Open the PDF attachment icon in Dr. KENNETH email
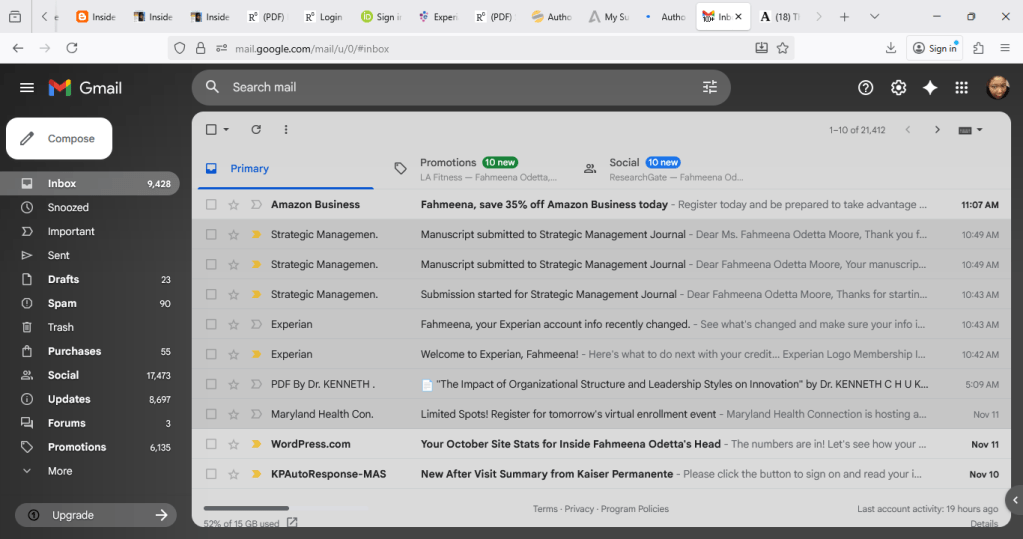The width and height of the screenshot is (1023, 539). 427,384
